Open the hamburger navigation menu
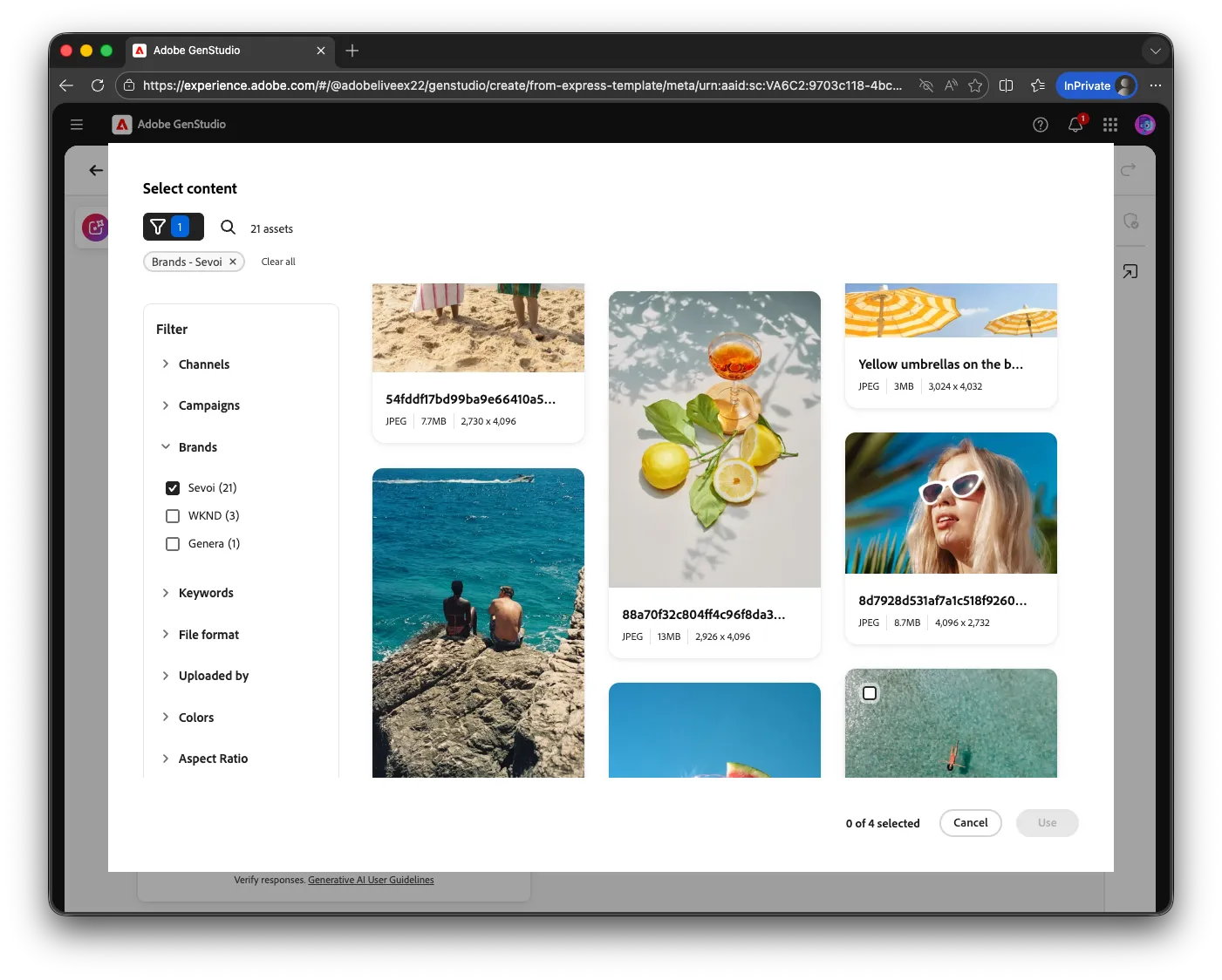Image resolution: width=1222 pixels, height=980 pixels. coord(77,125)
